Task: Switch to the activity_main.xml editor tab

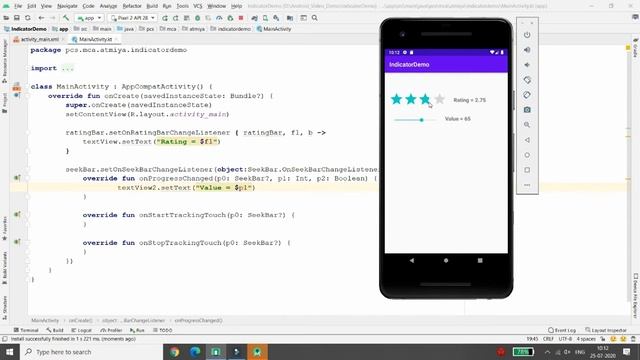Action: (40, 39)
